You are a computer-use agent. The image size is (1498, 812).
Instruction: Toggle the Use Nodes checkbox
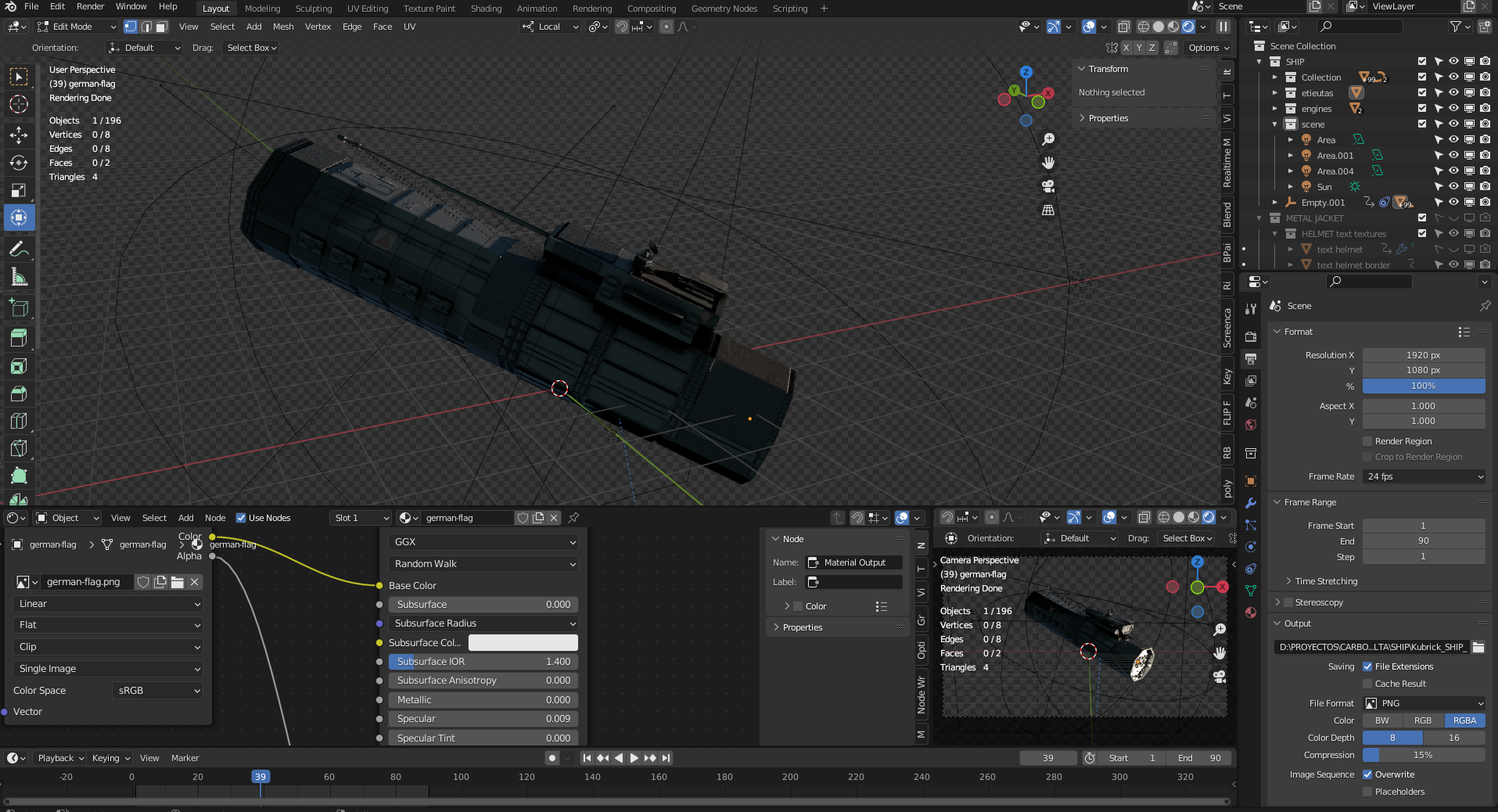click(x=241, y=518)
